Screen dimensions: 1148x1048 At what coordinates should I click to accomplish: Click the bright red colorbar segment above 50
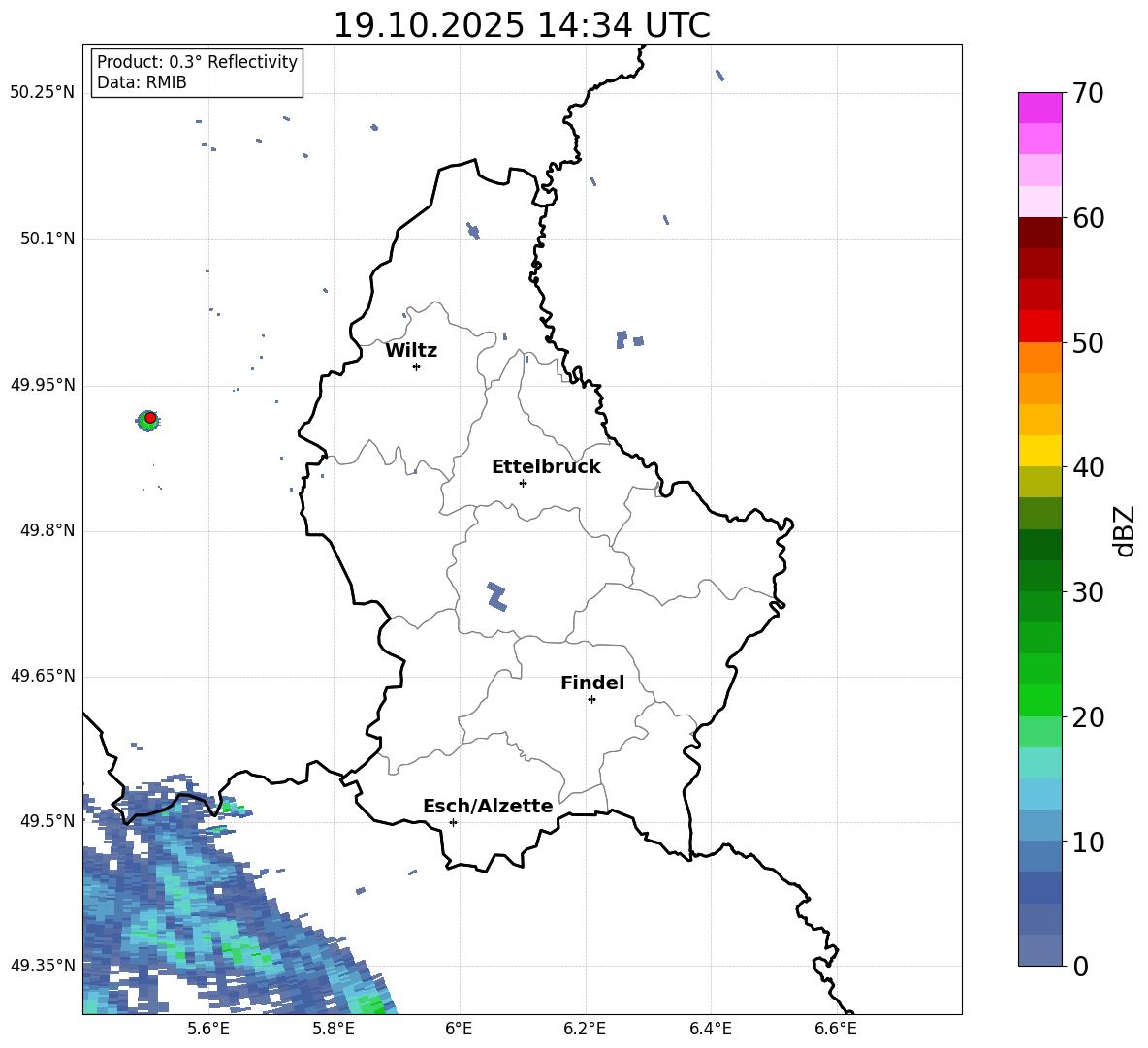click(x=1039, y=327)
